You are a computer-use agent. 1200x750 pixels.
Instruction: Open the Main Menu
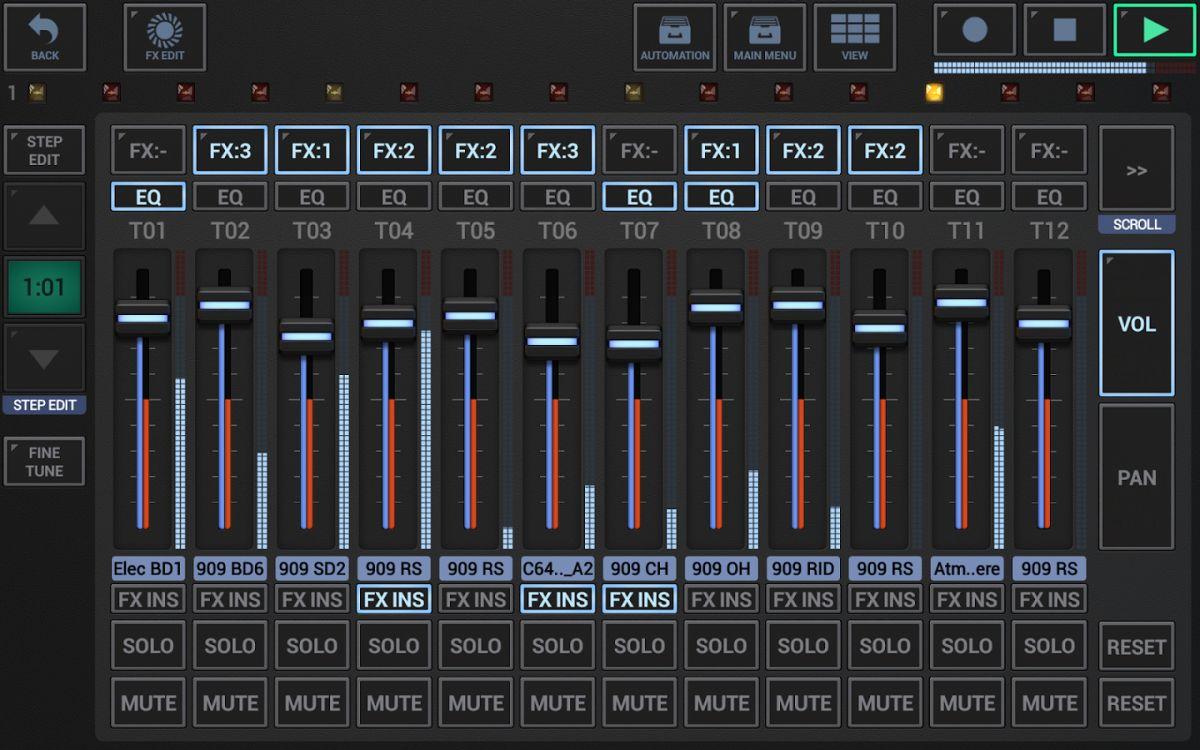(x=765, y=37)
